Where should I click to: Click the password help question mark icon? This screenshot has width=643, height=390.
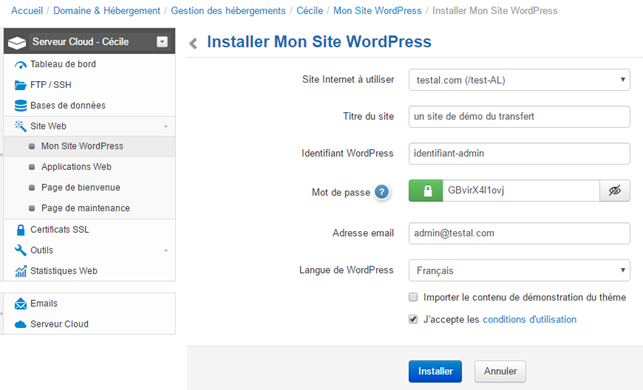(382, 192)
